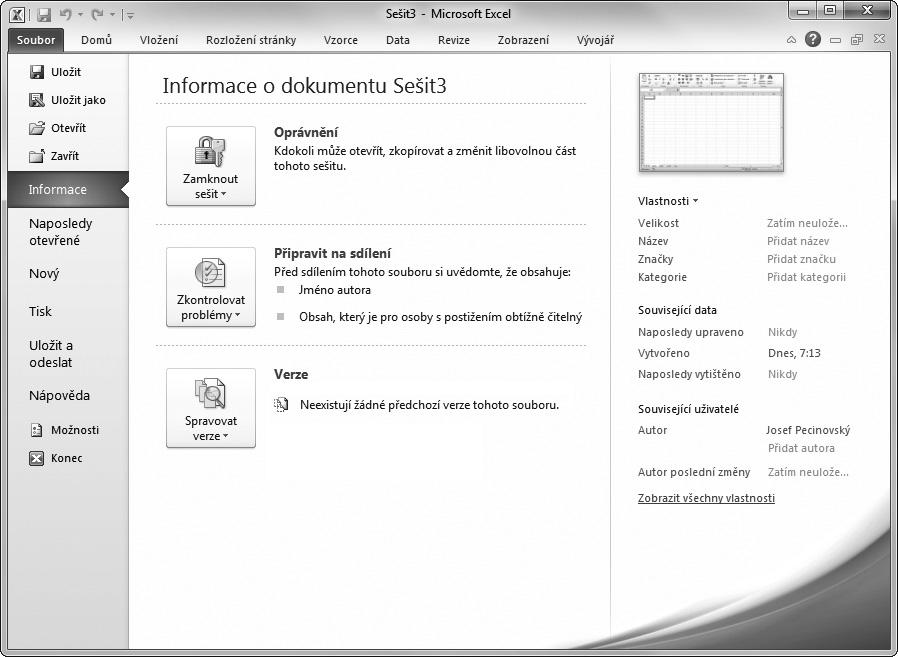The image size is (898, 657).
Task: Open the Zobrazení tab
Action: click(523, 40)
